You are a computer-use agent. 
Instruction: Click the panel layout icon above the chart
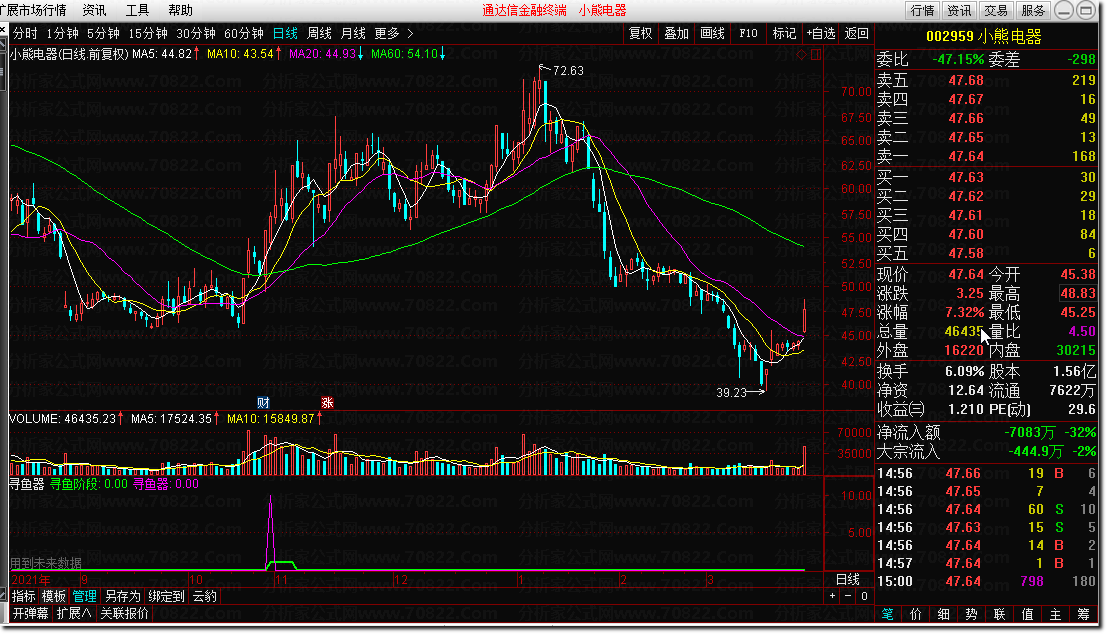coord(816,54)
